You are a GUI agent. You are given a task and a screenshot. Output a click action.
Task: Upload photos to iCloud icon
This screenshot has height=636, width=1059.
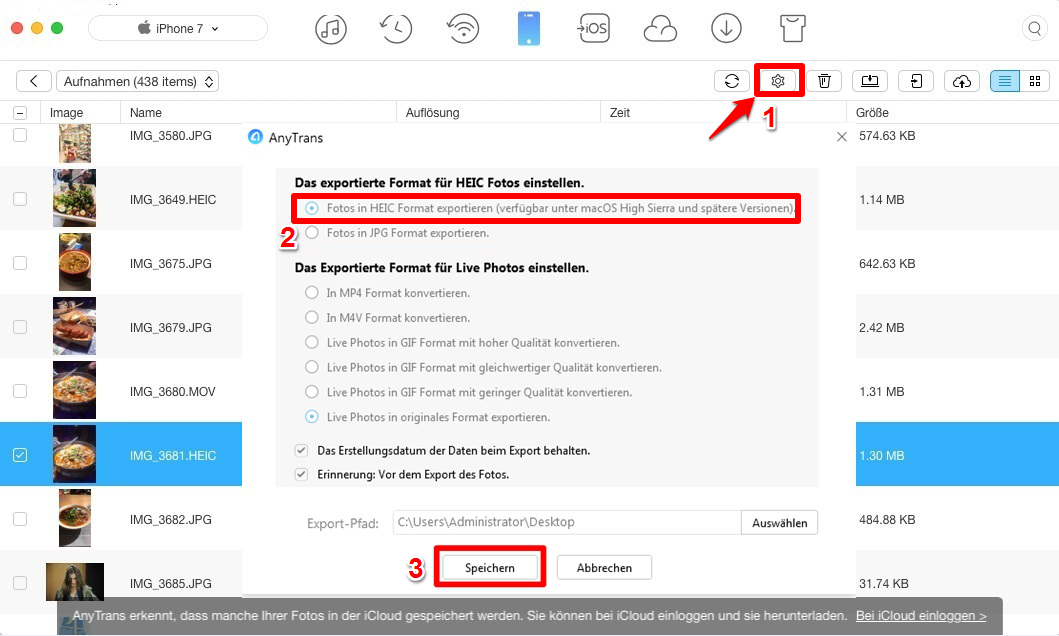click(x=962, y=81)
